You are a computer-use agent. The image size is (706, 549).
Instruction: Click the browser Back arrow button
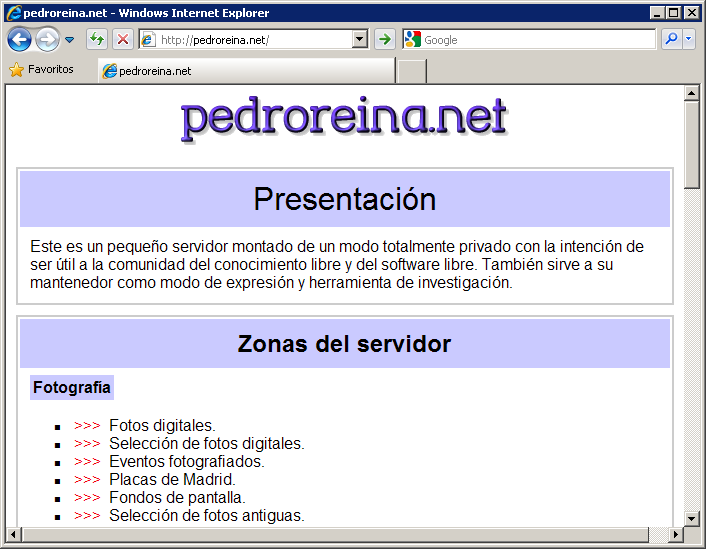(x=19, y=40)
